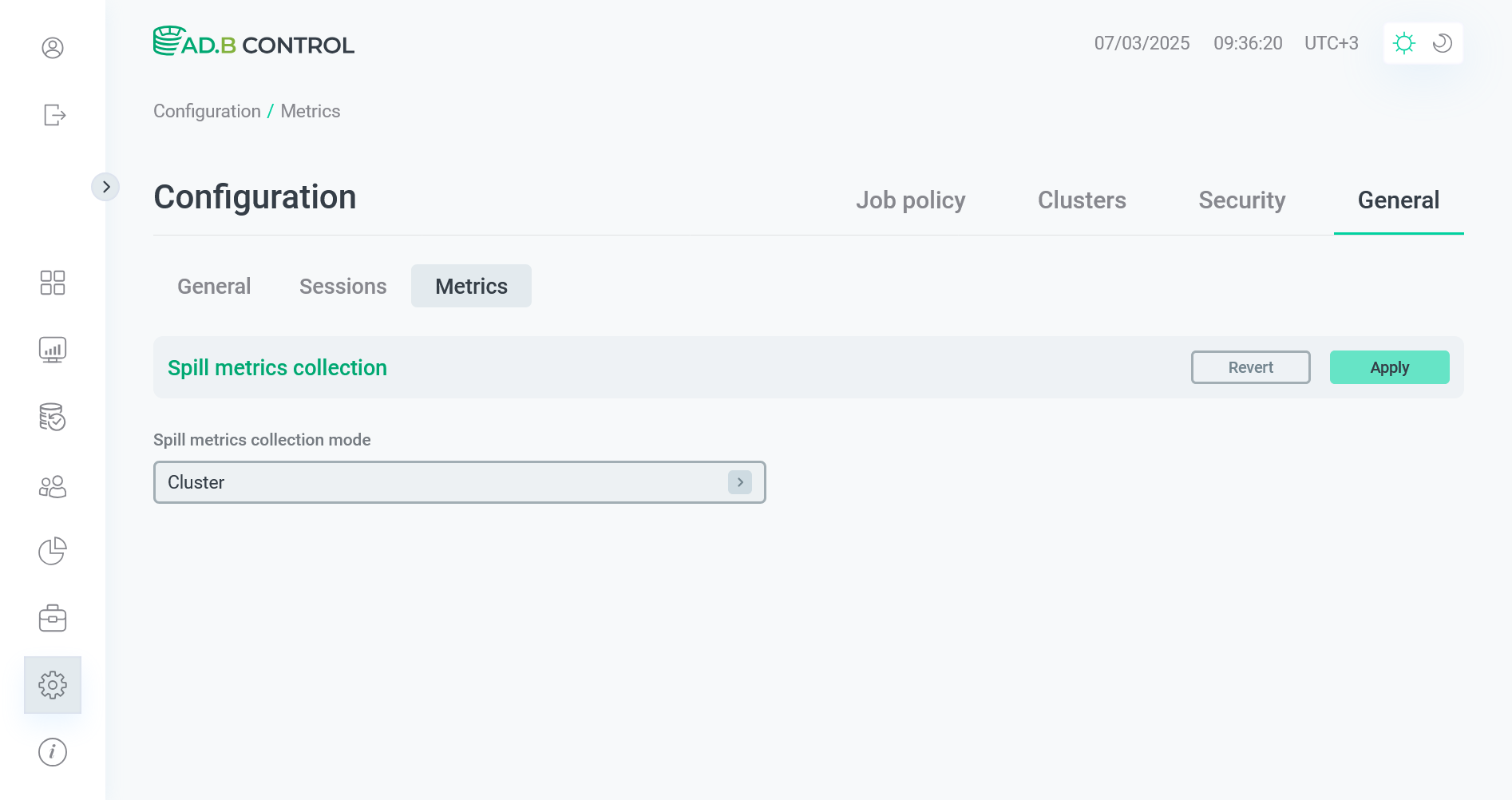The height and width of the screenshot is (800, 1512).
Task: Open the Spill metrics collection mode dropdown
Action: tap(459, 482)
